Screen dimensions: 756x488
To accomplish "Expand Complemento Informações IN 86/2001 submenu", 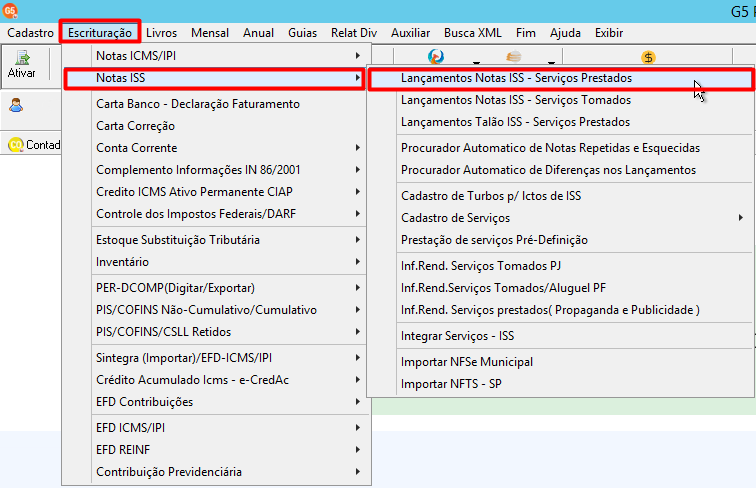I will (216, 170).
